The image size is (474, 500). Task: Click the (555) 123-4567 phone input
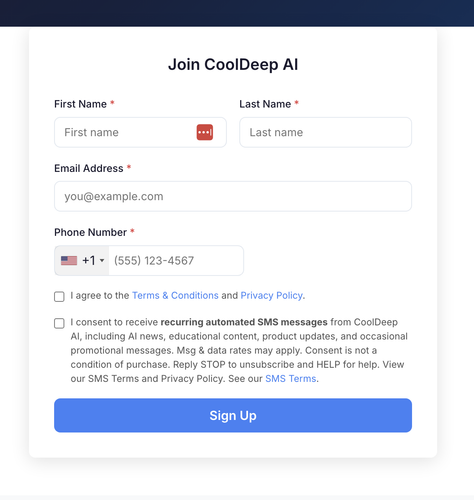coord(176,261)
